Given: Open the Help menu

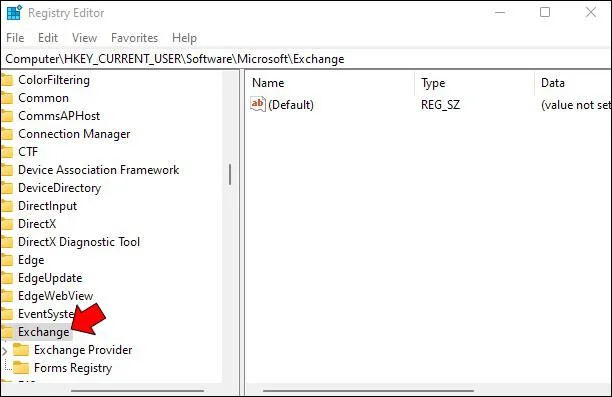Looking at the screenshot, I should point(184,38).
